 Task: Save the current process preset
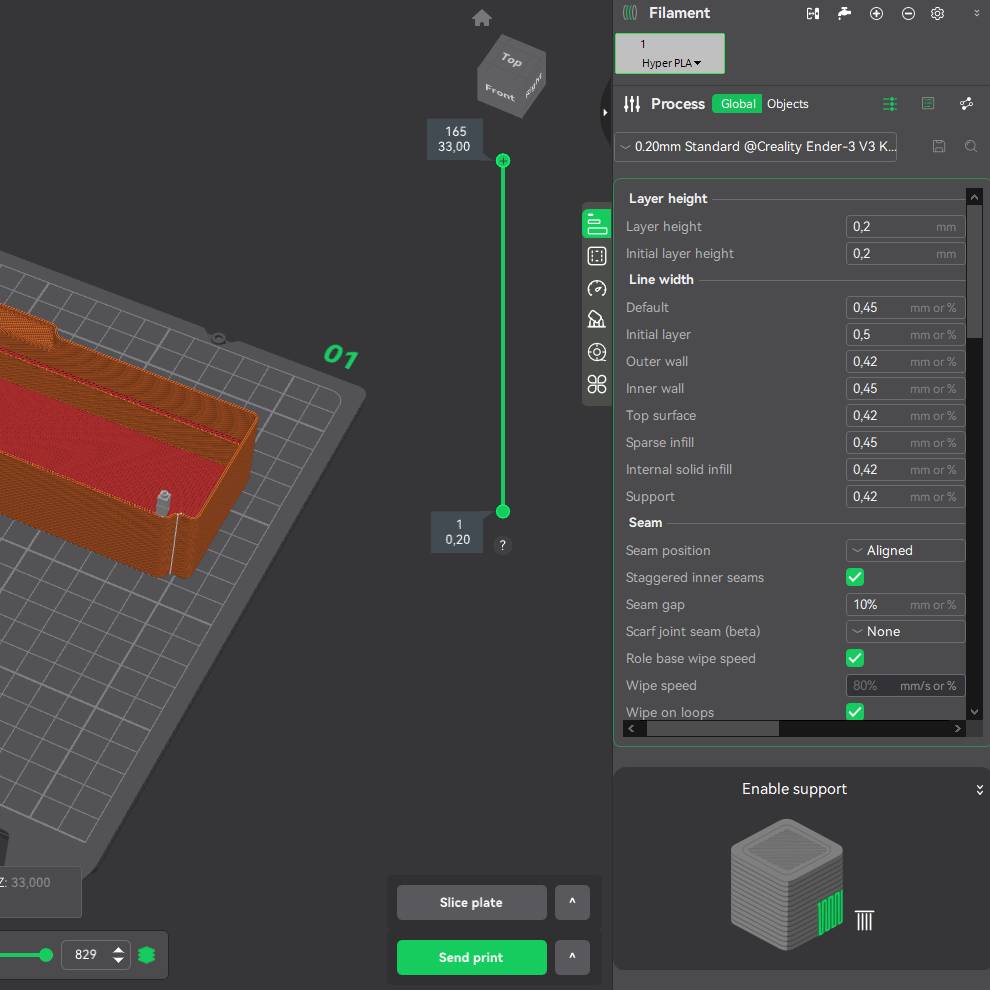coord(939,146)
